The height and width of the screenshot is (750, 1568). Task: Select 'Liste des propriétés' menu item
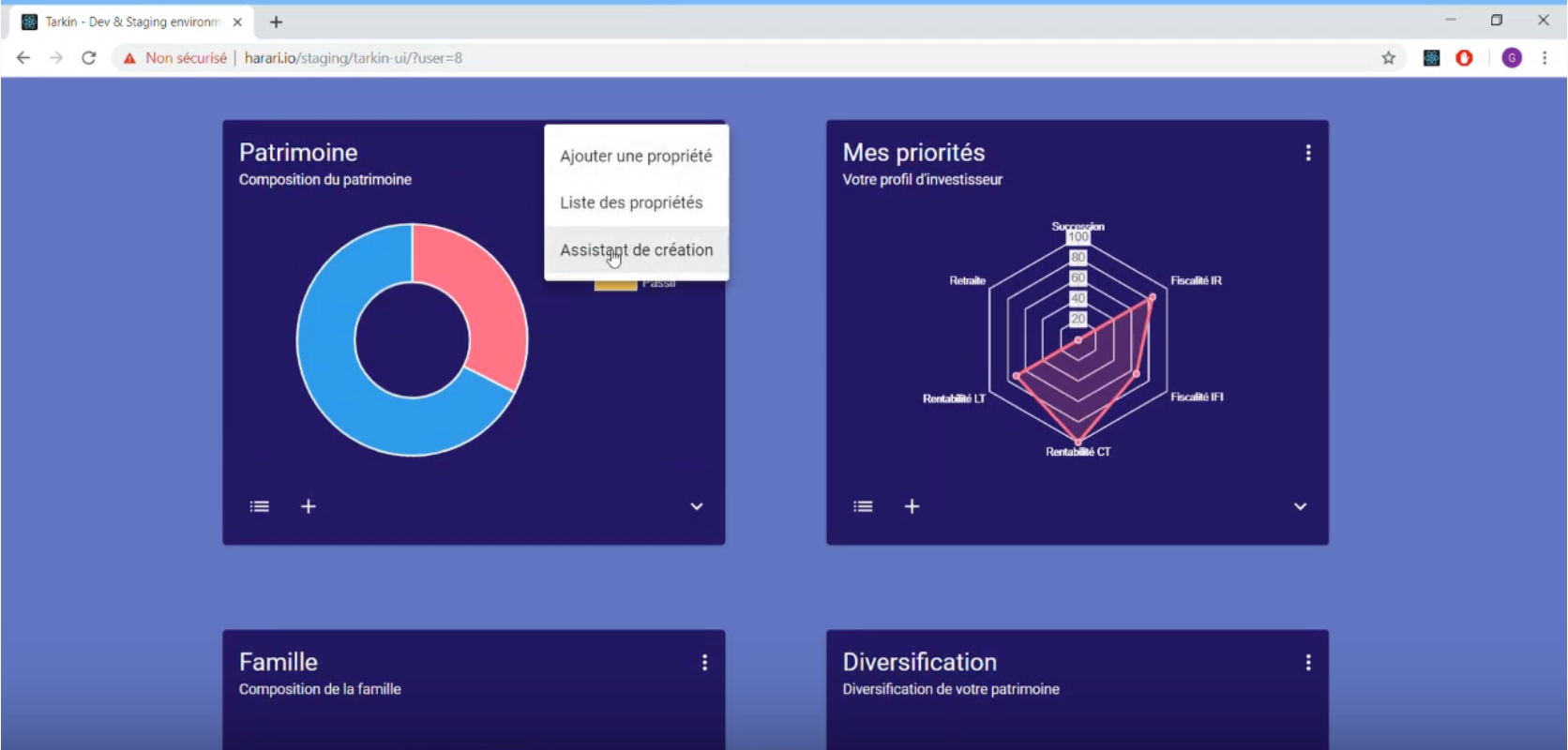[631, 202]
